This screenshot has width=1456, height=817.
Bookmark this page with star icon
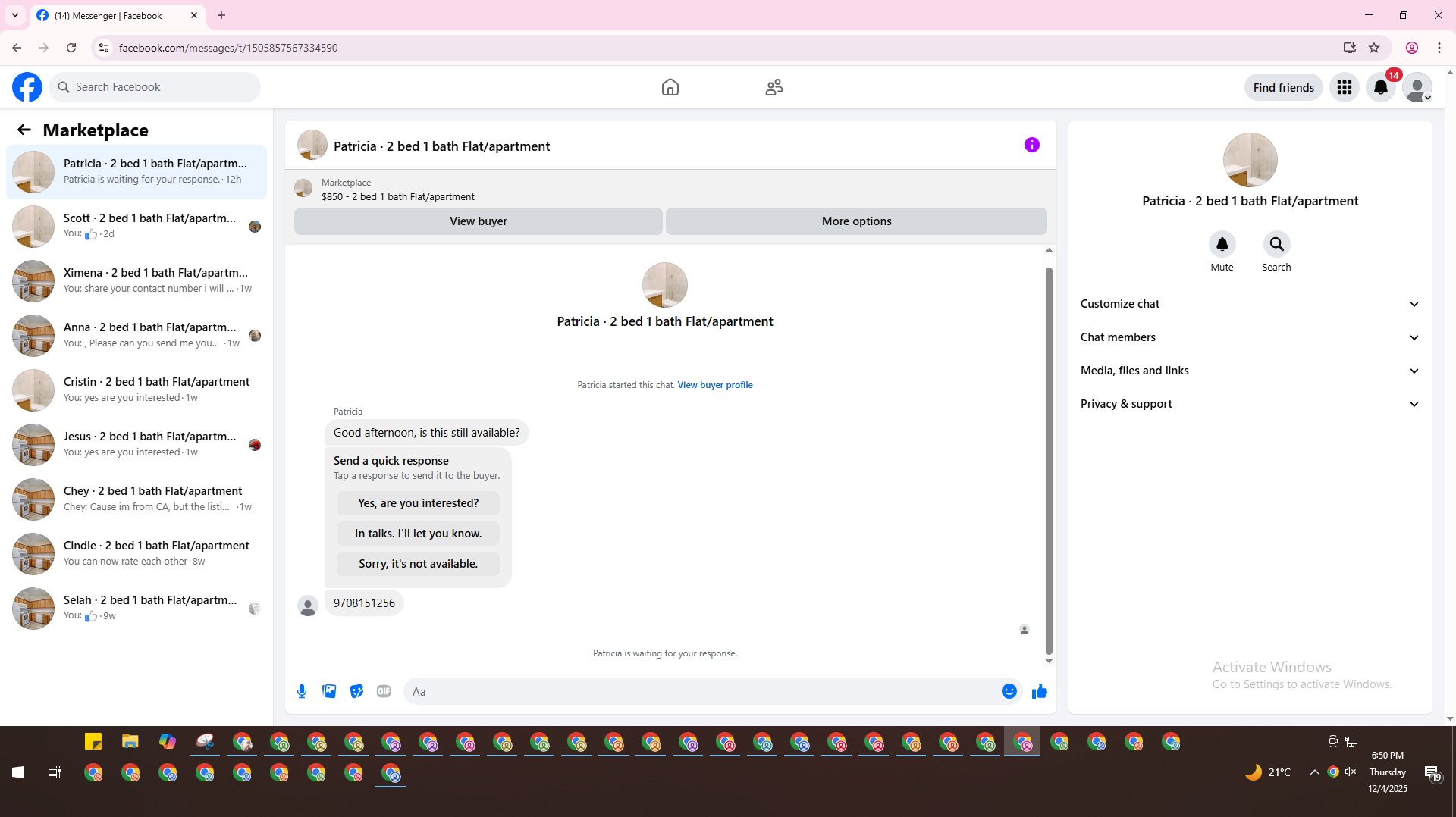pyautogui.click(x=1374, y=48)
